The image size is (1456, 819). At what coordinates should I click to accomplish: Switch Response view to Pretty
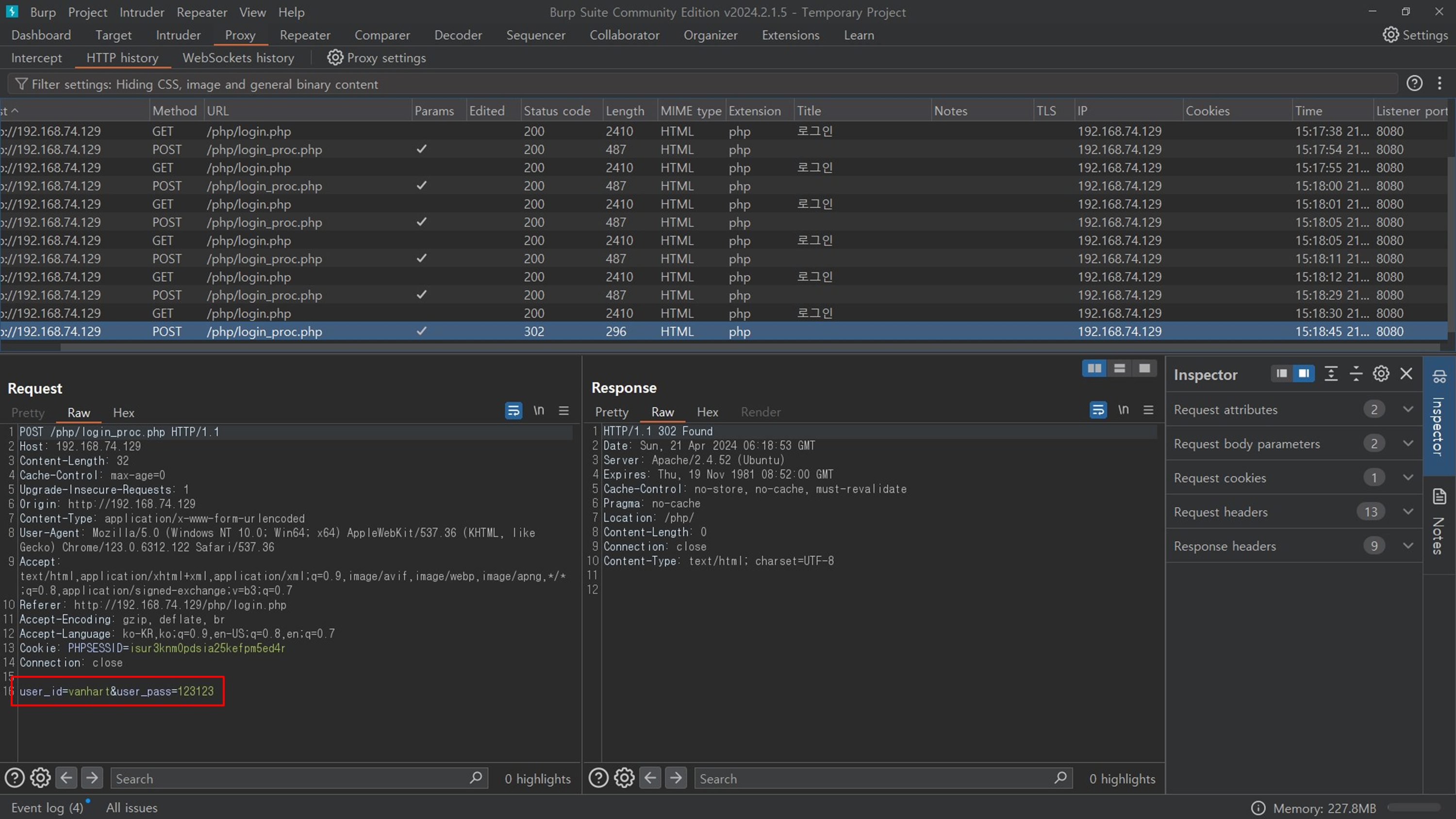tap(612, 412)
